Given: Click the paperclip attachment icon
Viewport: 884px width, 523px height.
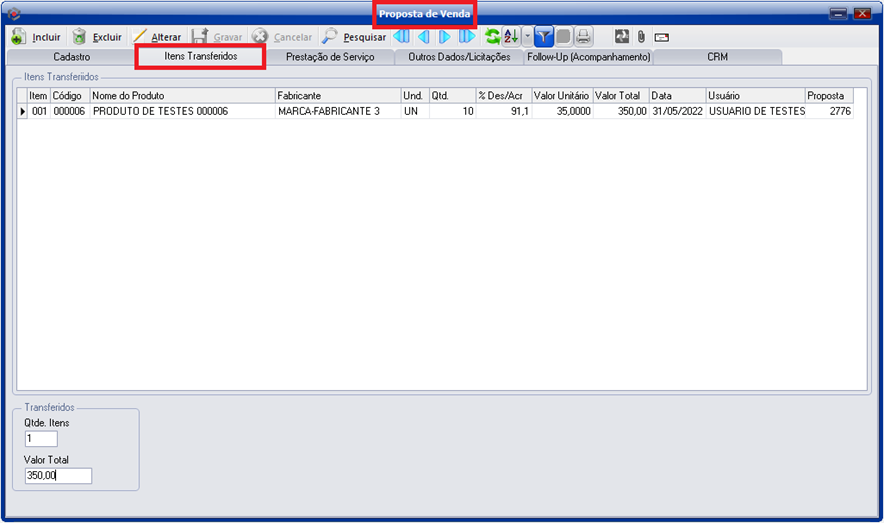Looking at the screenshot, I should click(641, 37).
